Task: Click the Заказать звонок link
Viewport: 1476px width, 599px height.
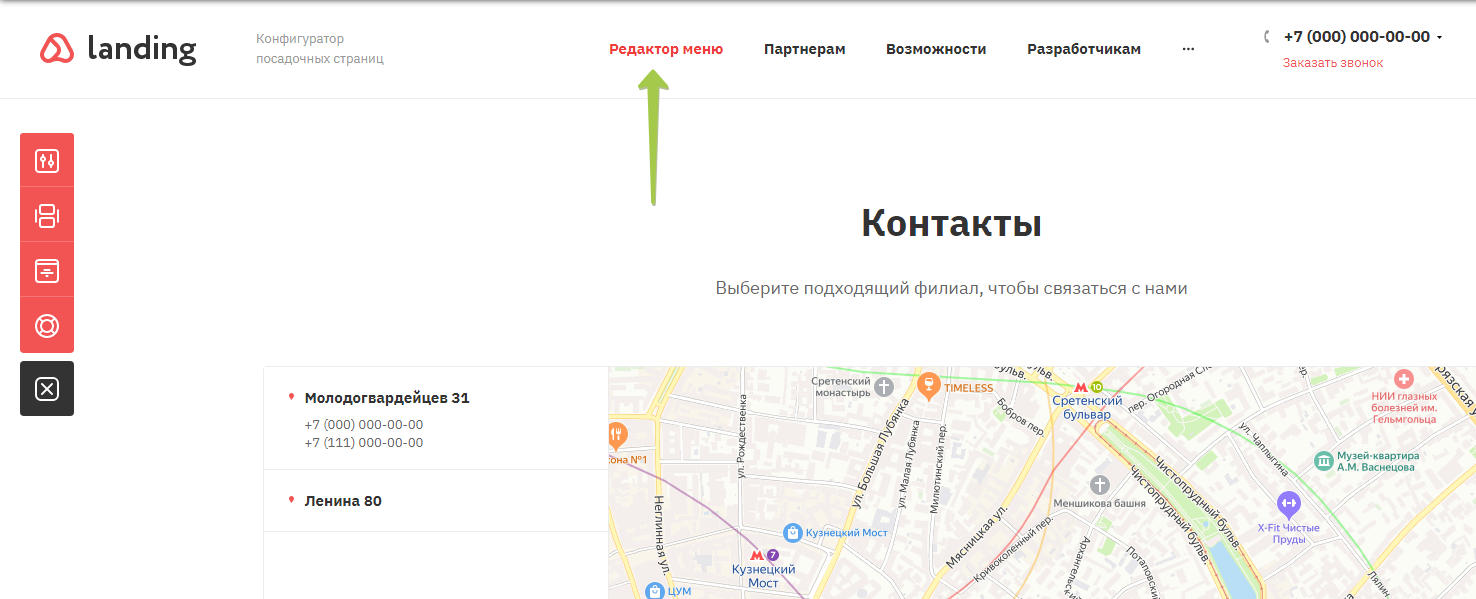Action: tap(1333, 63)
